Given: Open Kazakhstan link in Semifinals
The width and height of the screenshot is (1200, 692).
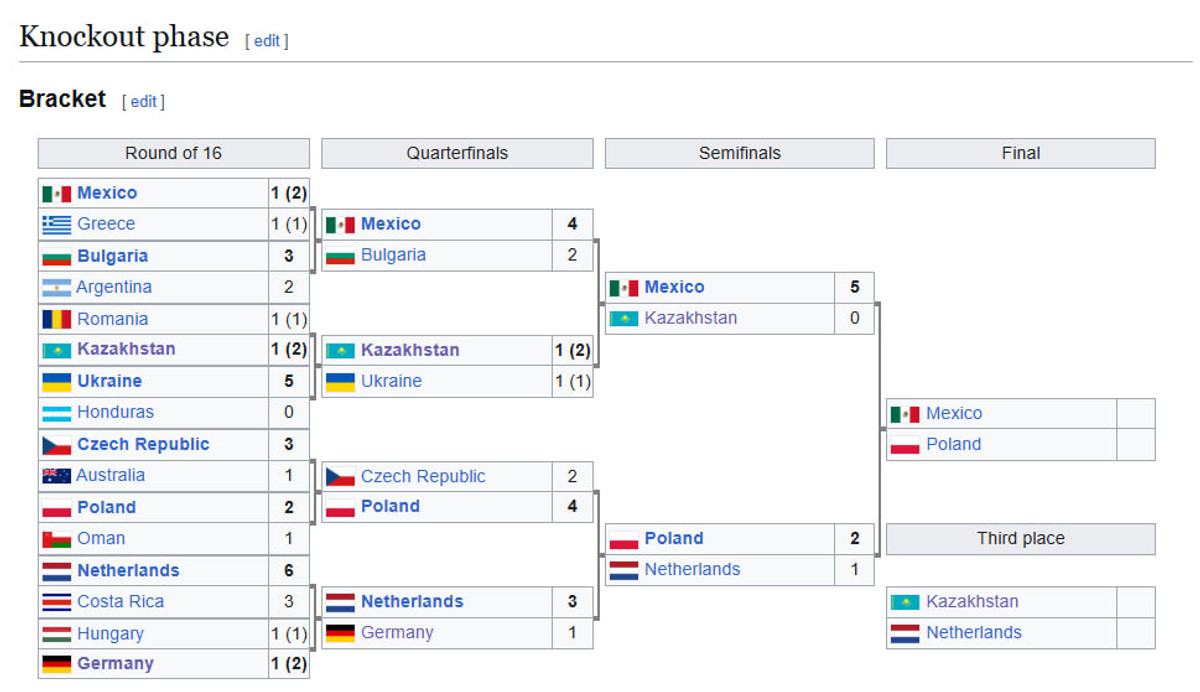Looking at the screenshot, I should coord(690,318).
